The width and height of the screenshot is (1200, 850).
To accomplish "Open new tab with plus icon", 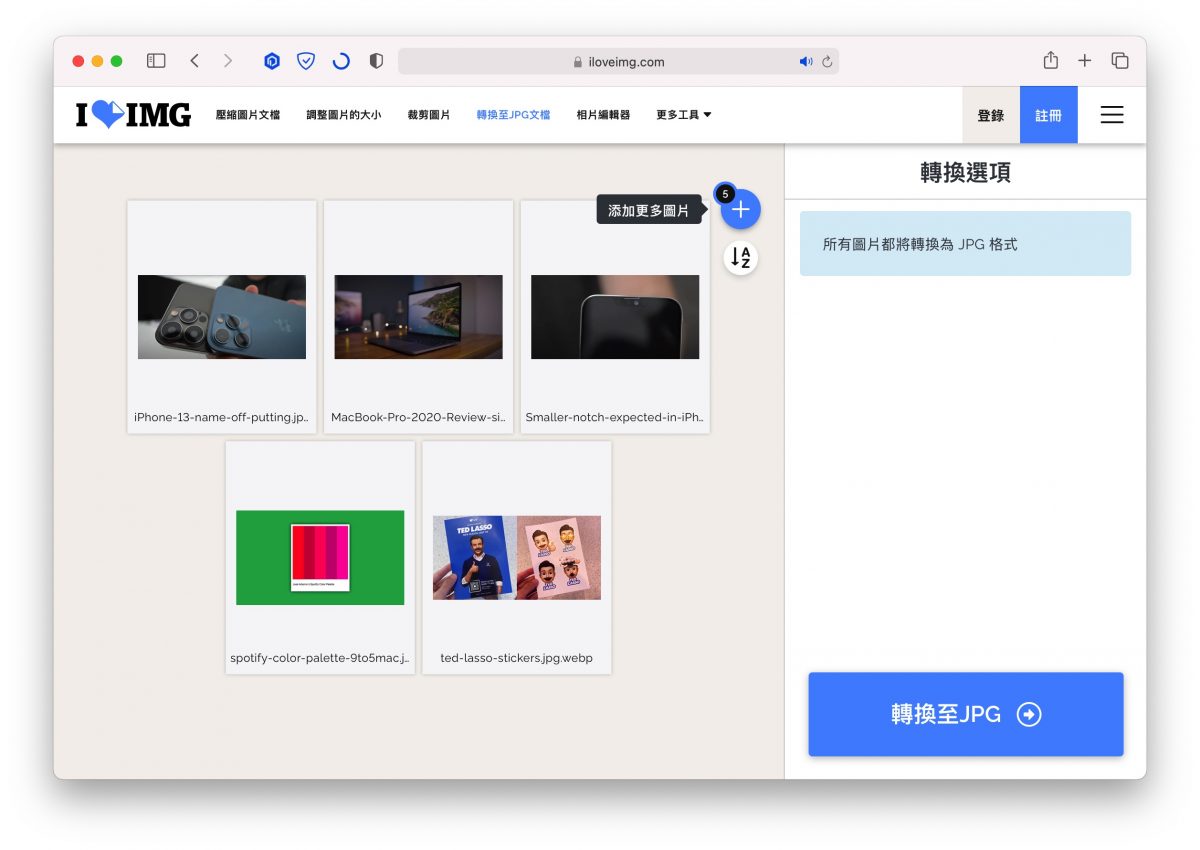I will [1085, 61].
